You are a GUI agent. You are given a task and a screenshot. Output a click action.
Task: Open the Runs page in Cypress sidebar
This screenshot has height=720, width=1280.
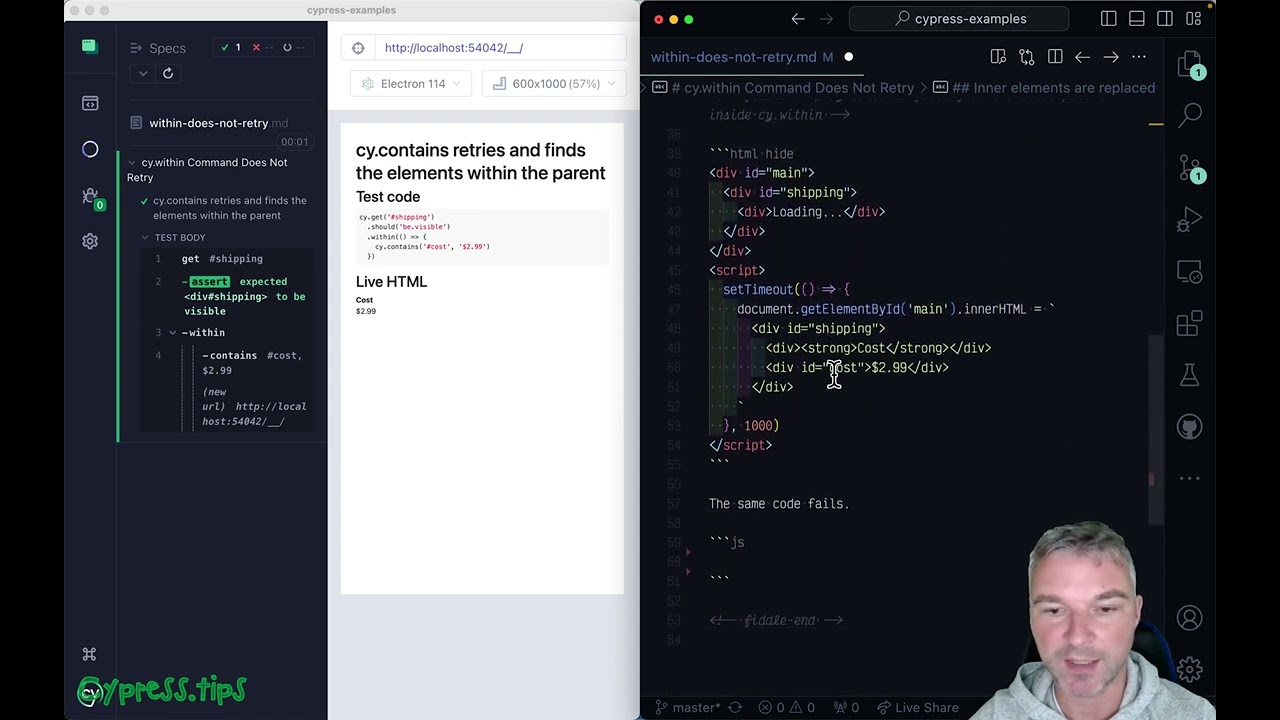point(90,149)
